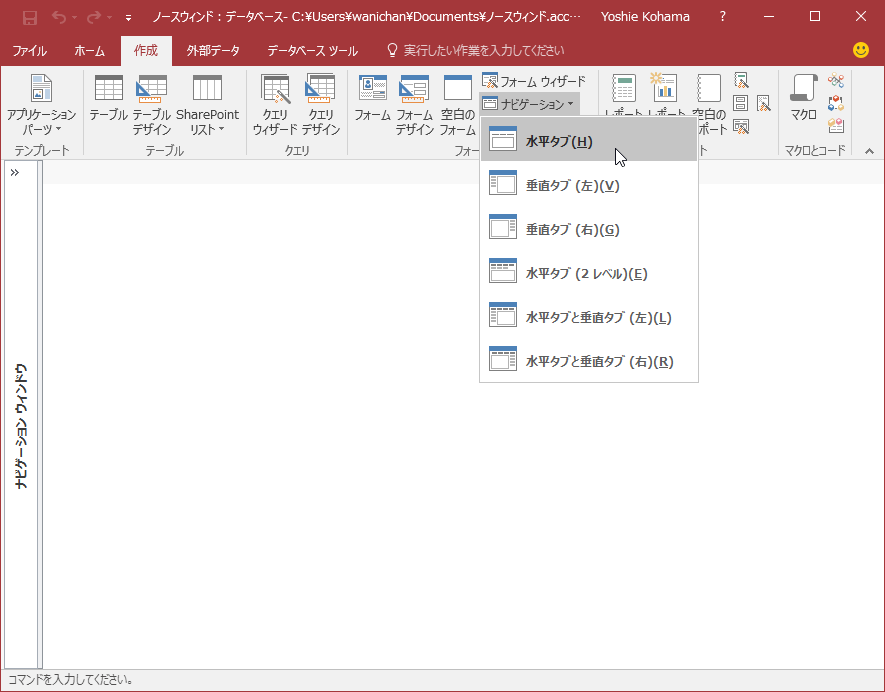
Task: Choose 垂直タブ (左)(V) layout
Action: tap(589, 185)
